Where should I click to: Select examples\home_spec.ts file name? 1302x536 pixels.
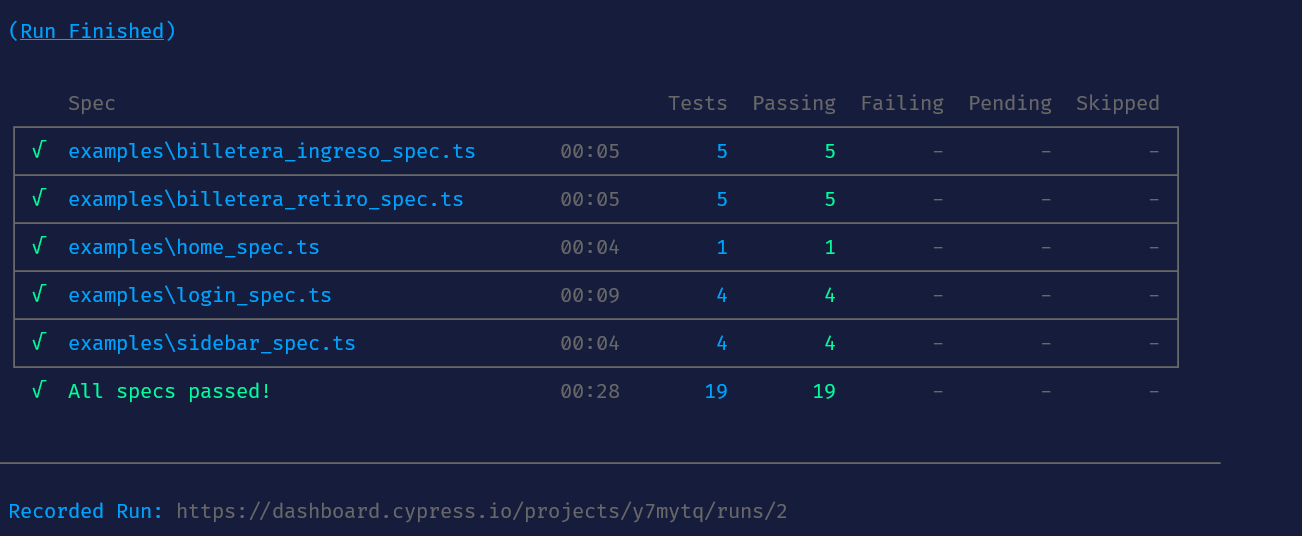tap(194, 247)
